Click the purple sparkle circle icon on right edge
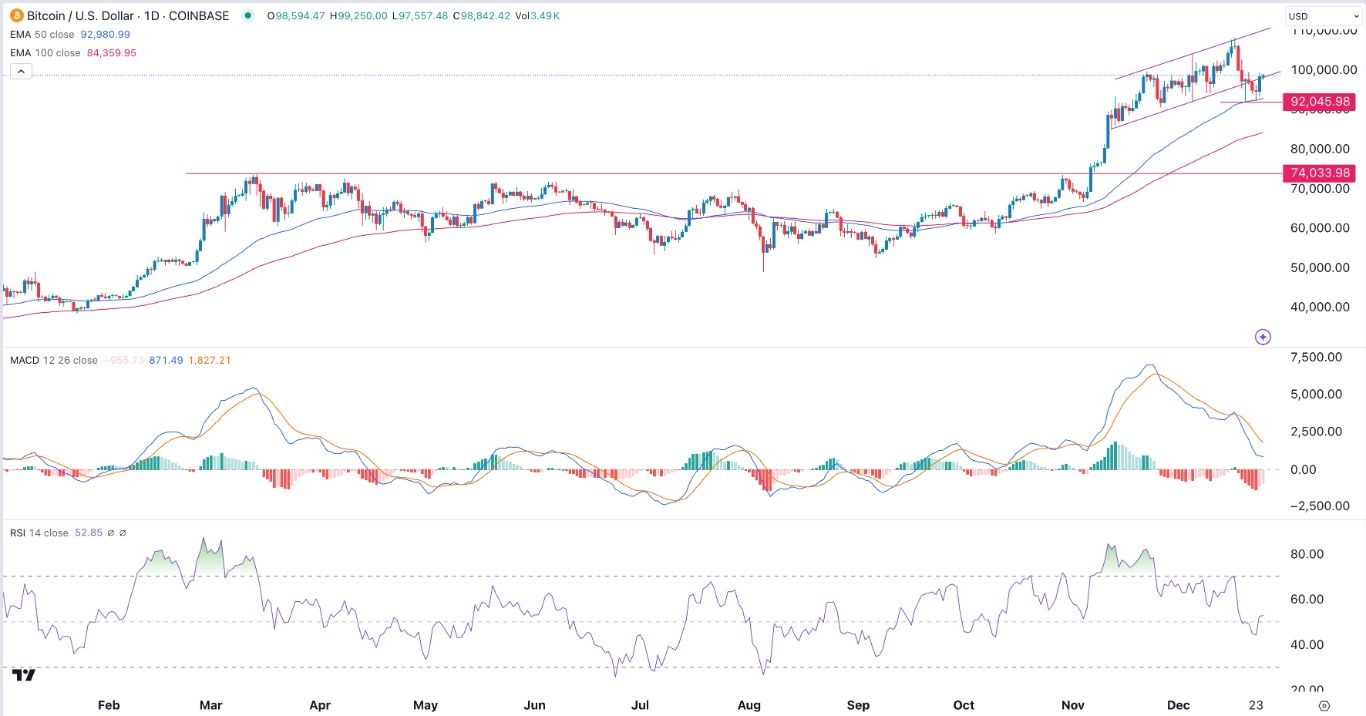This screenshot has width=1366, height=716. tap(1263, 337)
